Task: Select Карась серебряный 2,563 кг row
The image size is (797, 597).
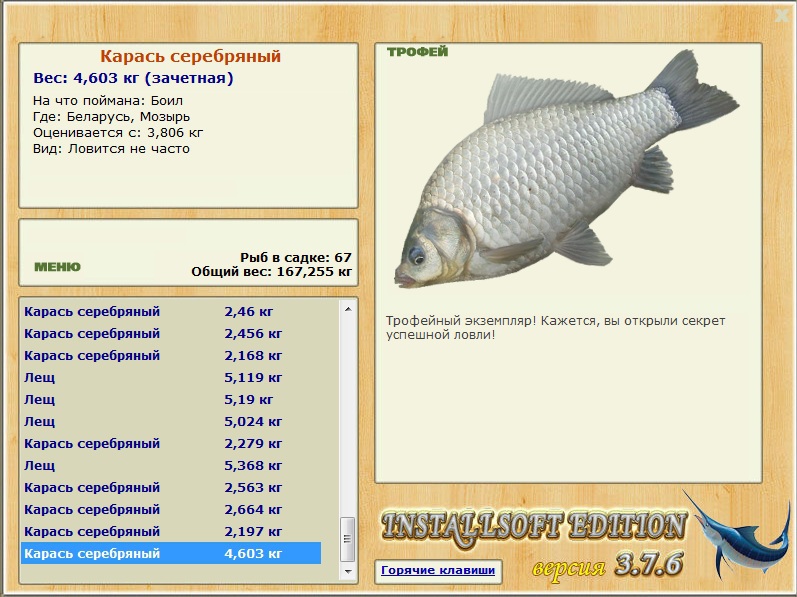Action: click(x=171, y=488)
